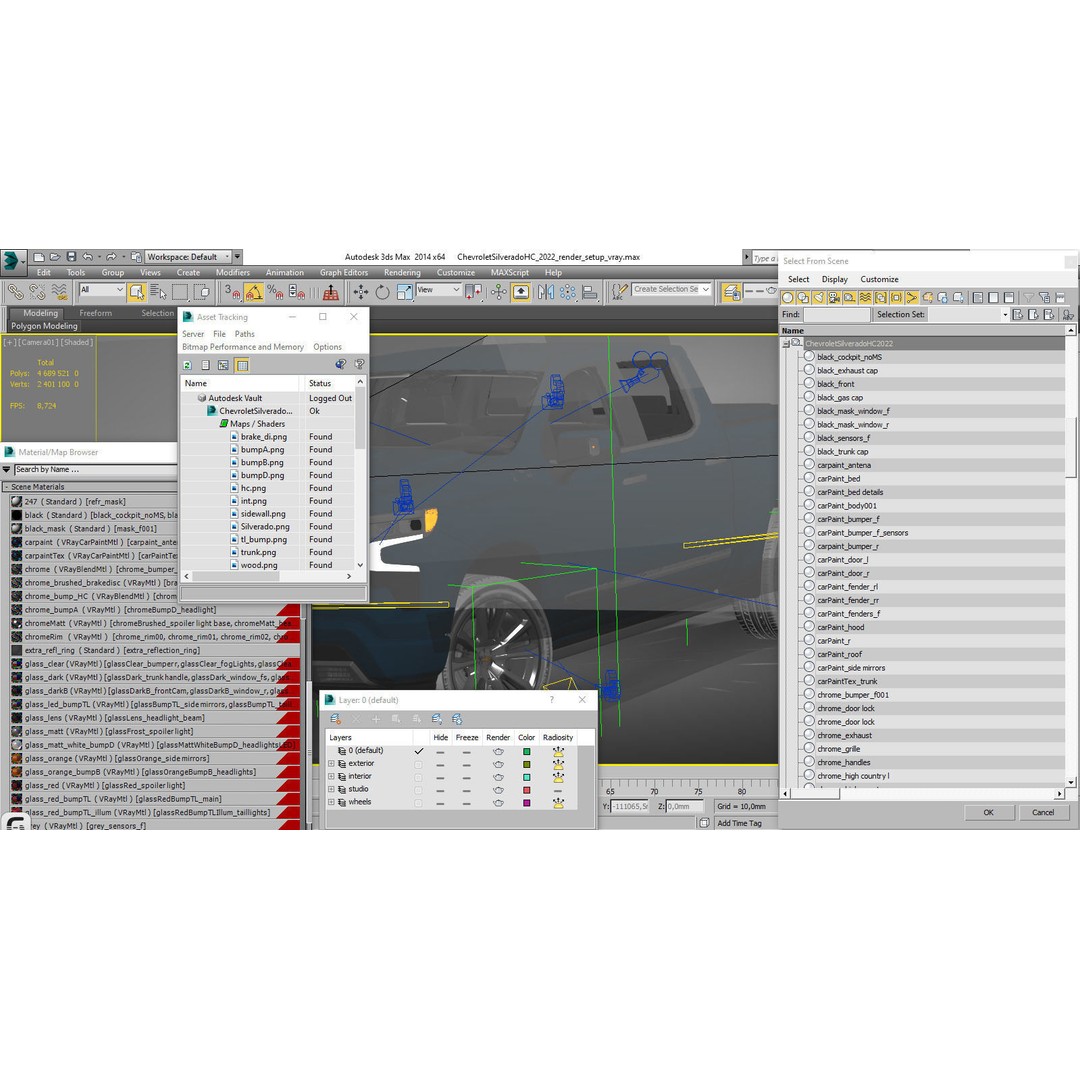1080x1080 pixels.
Task: Toggle Radiosity for wheels layer
Action: click(x=559, y=803)
